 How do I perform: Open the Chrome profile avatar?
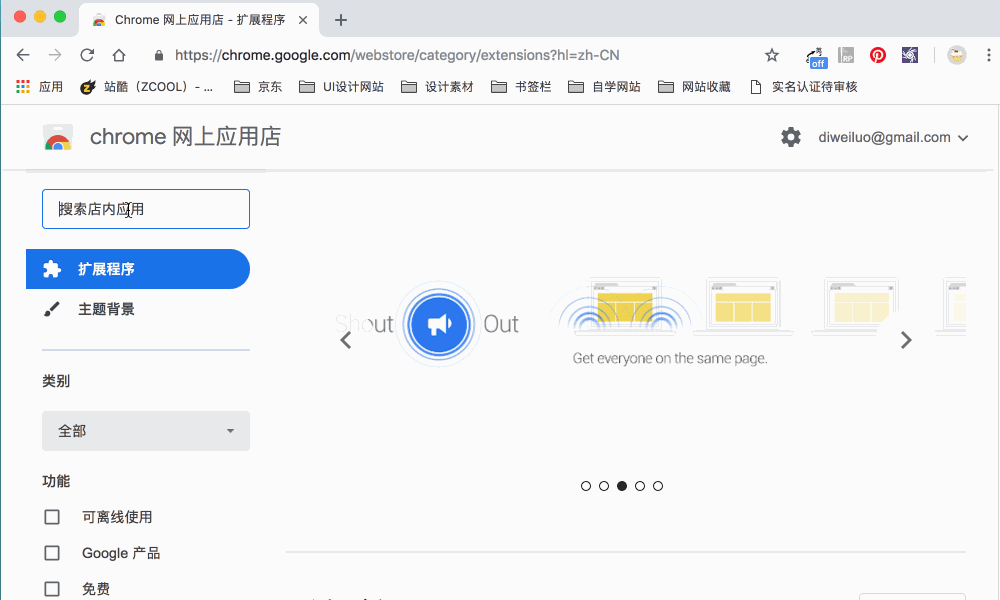point(956,55)
